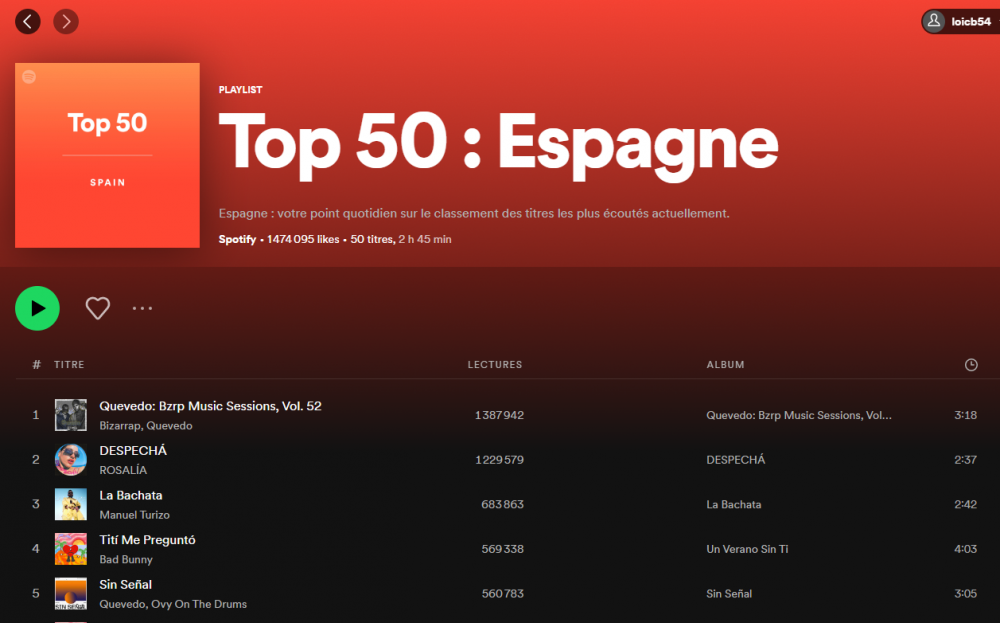Viewport: 1000px width, 623px height.
Task: Click duration 3:18 of the first track
Action: tap(966, 415)
